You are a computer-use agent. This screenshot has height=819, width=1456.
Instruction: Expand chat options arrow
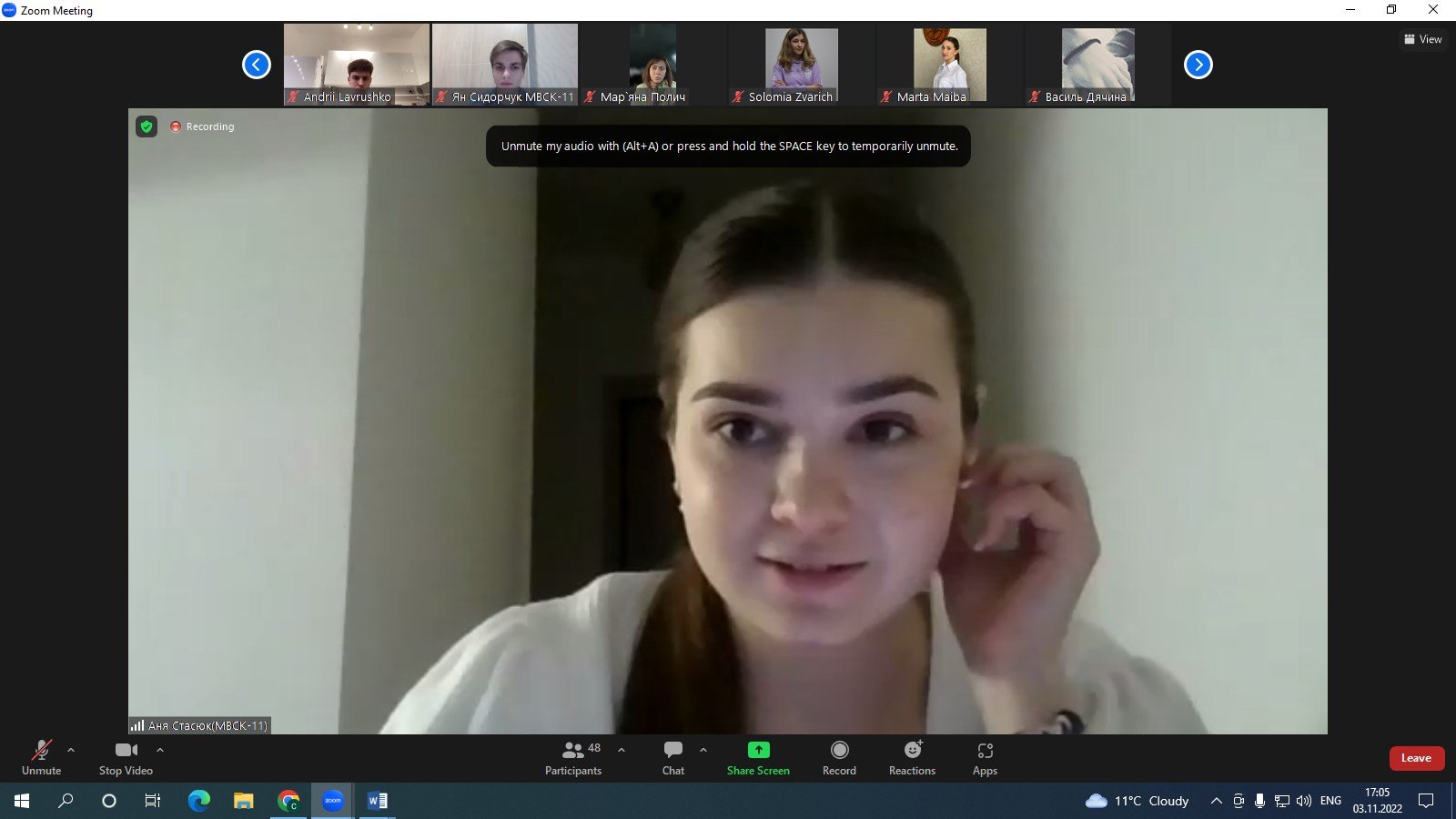click(703, 750)
